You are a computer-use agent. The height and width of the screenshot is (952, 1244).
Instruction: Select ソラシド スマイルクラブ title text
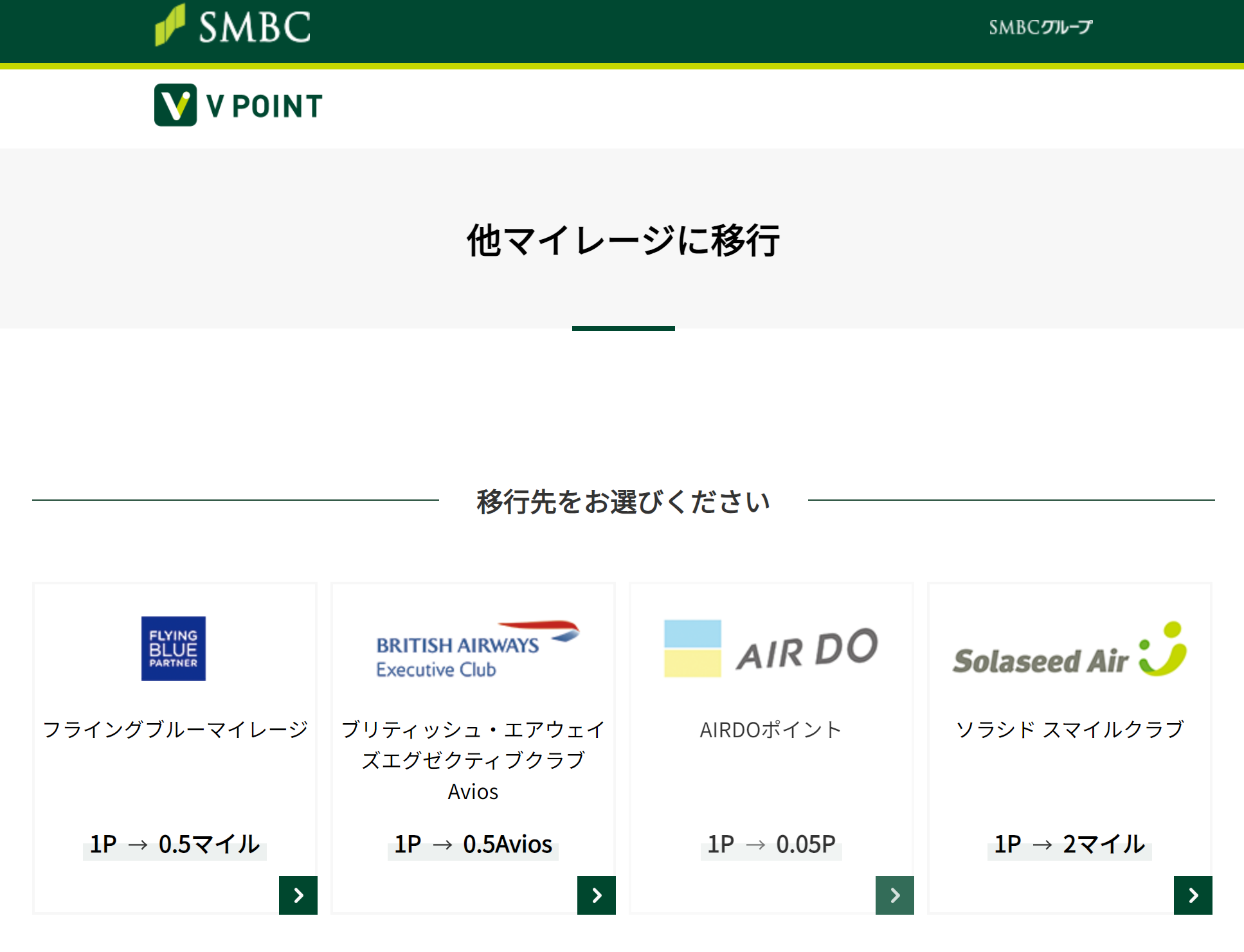pyautogui.click(x=1070, y=730)
